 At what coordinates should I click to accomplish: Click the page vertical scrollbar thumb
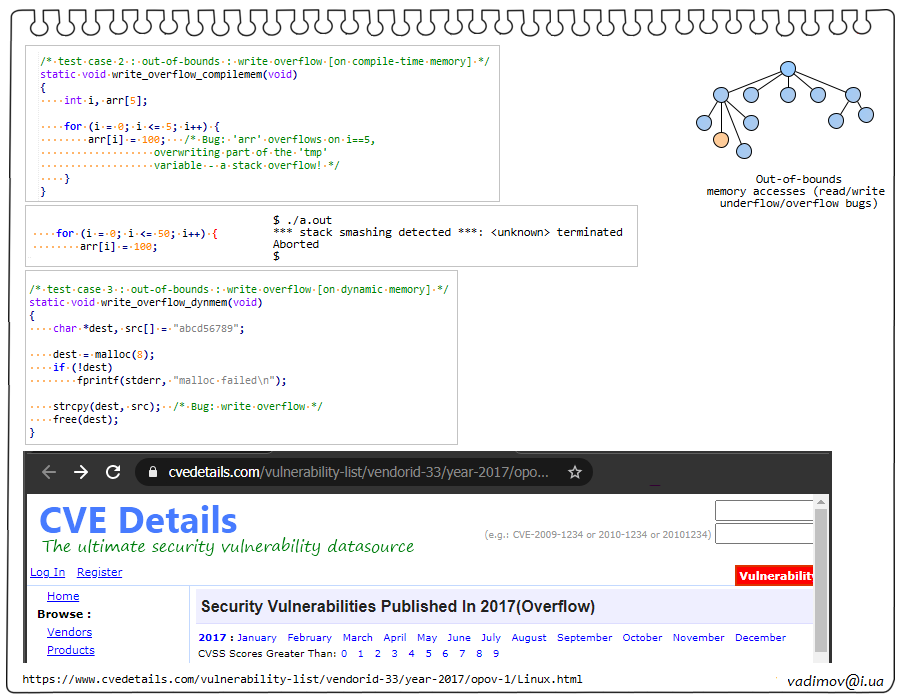click(821, 581)
